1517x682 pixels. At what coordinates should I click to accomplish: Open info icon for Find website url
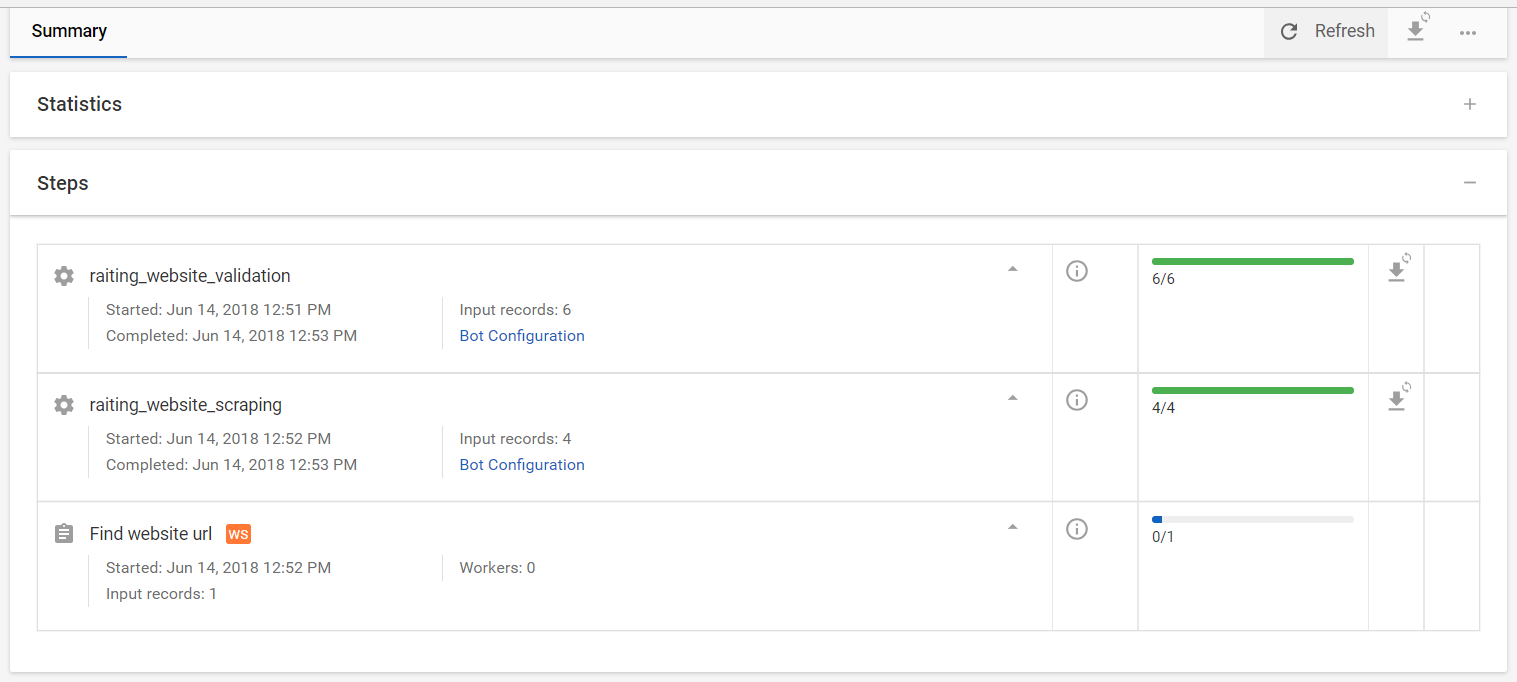click(1077, 529)
